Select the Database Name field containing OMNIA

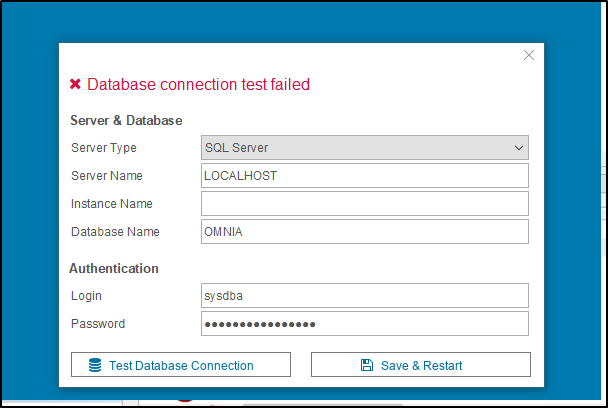364,232
